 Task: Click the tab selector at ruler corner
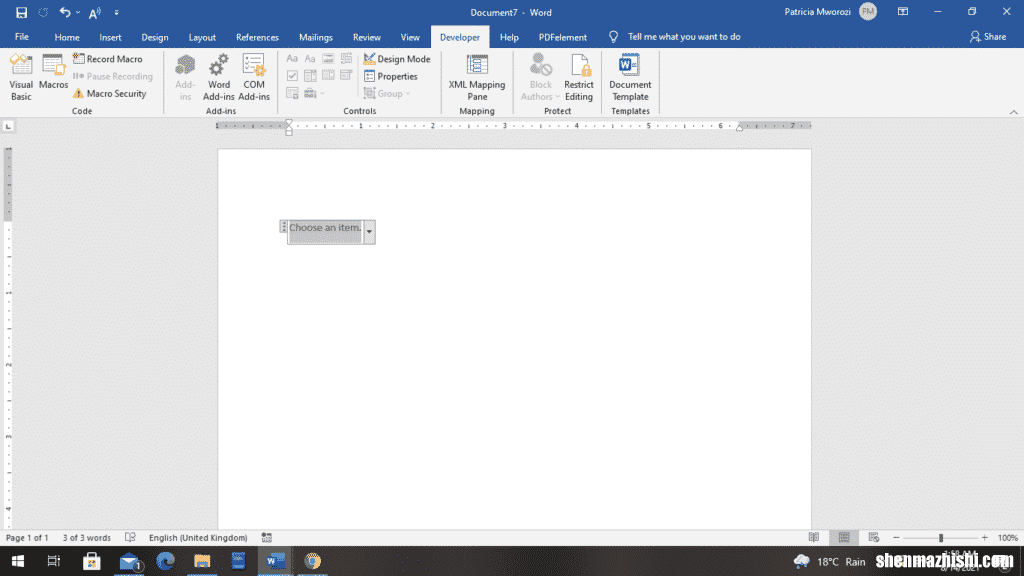8,126
